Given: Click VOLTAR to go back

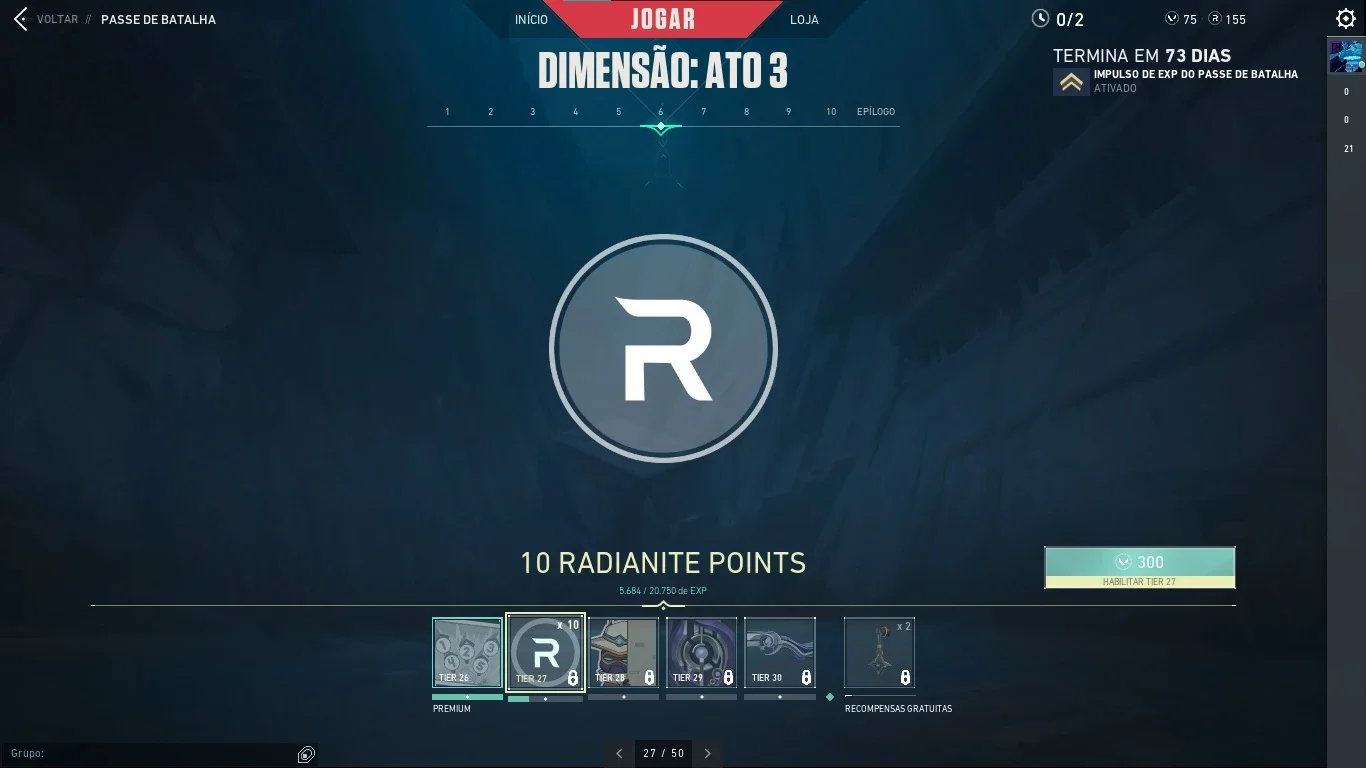Looking at the screenshot, I should click(x=57, y=19).
